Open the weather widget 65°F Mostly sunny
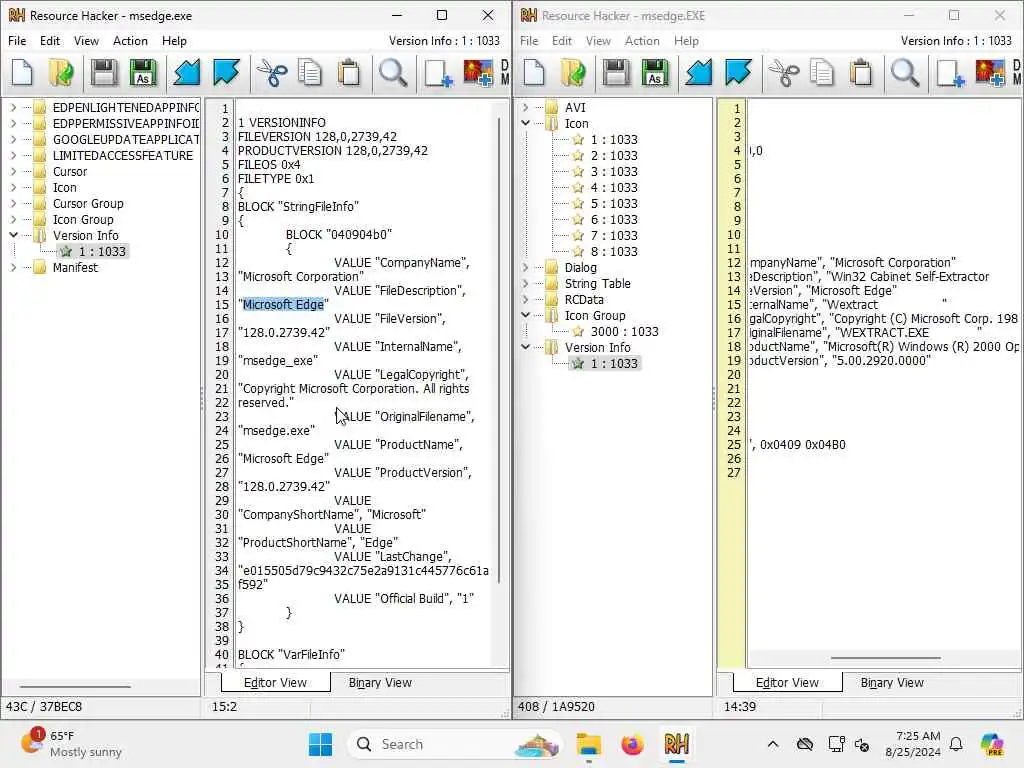Viewport: 1024px width, 768px height. coord(71,744)
